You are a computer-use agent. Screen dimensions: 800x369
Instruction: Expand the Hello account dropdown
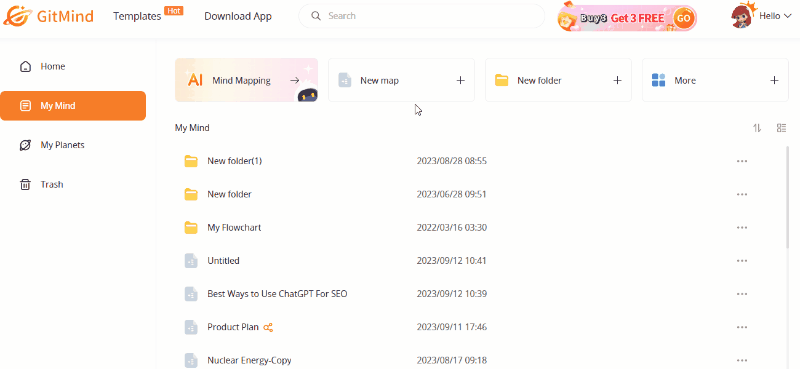pyautogui.click(x=775, y=16)
